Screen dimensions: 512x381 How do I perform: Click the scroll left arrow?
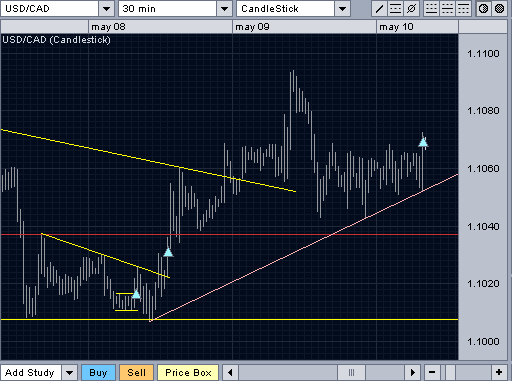[230, 372]
